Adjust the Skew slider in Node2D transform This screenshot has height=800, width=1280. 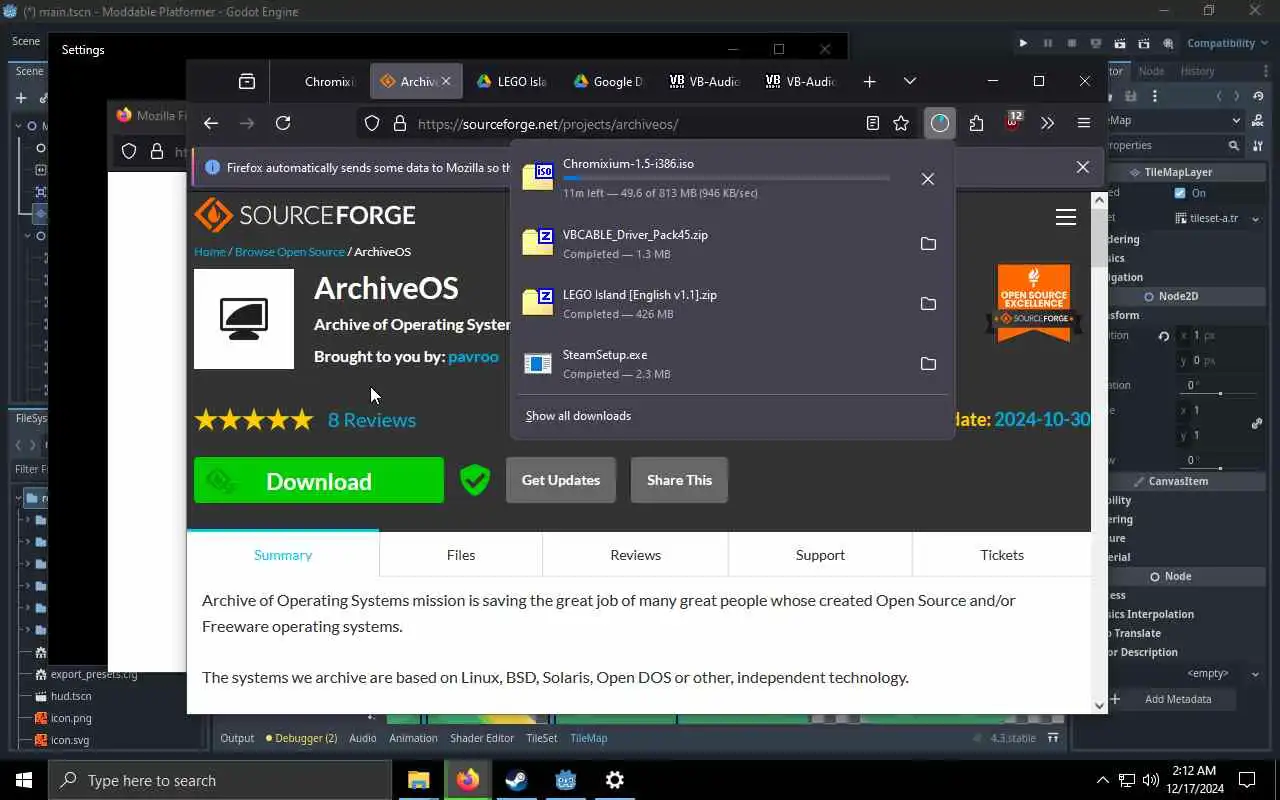click(x=1220, y=467)
